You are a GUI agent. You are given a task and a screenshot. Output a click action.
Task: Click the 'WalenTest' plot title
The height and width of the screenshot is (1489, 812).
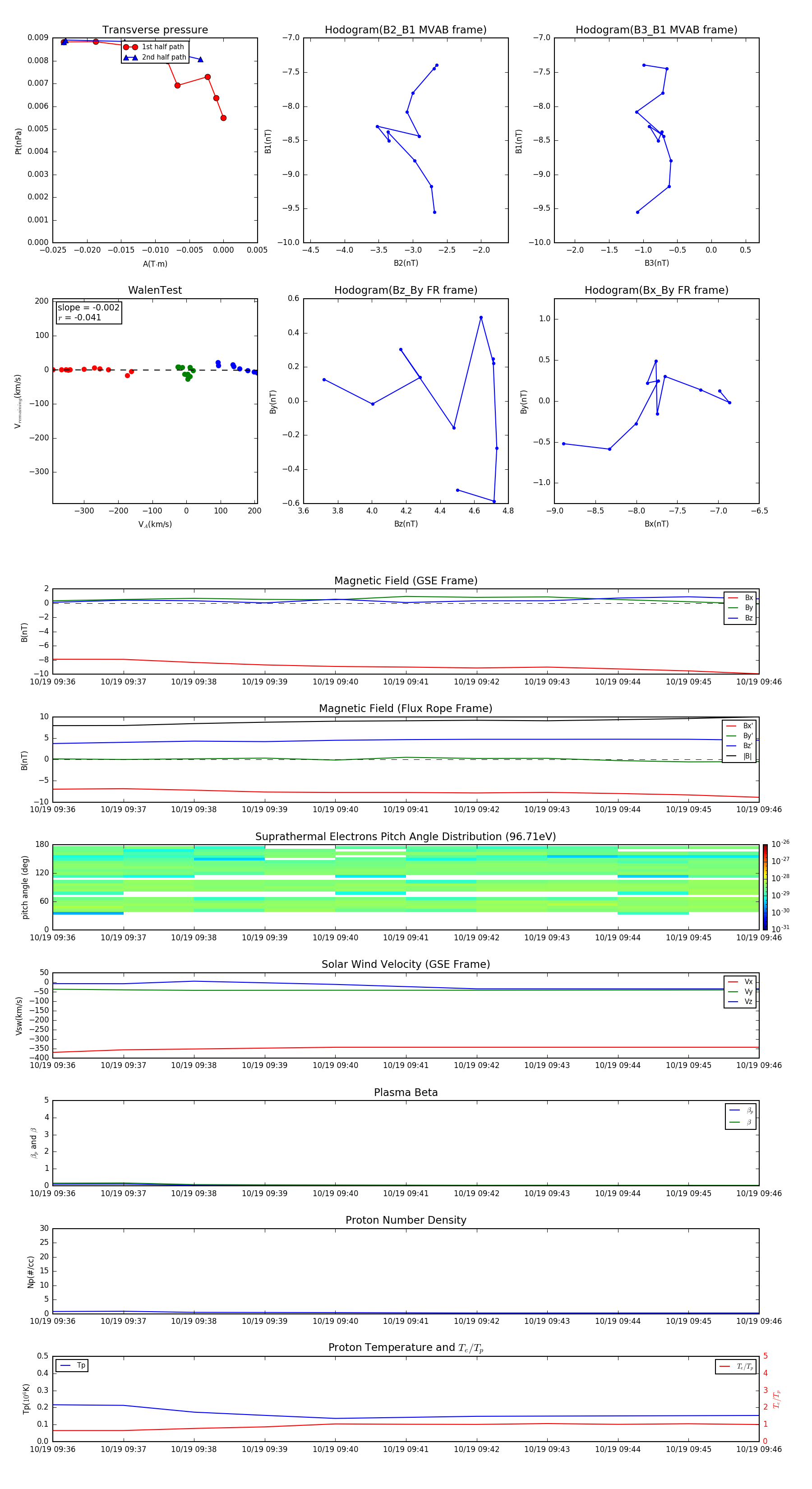pos(155,290)
